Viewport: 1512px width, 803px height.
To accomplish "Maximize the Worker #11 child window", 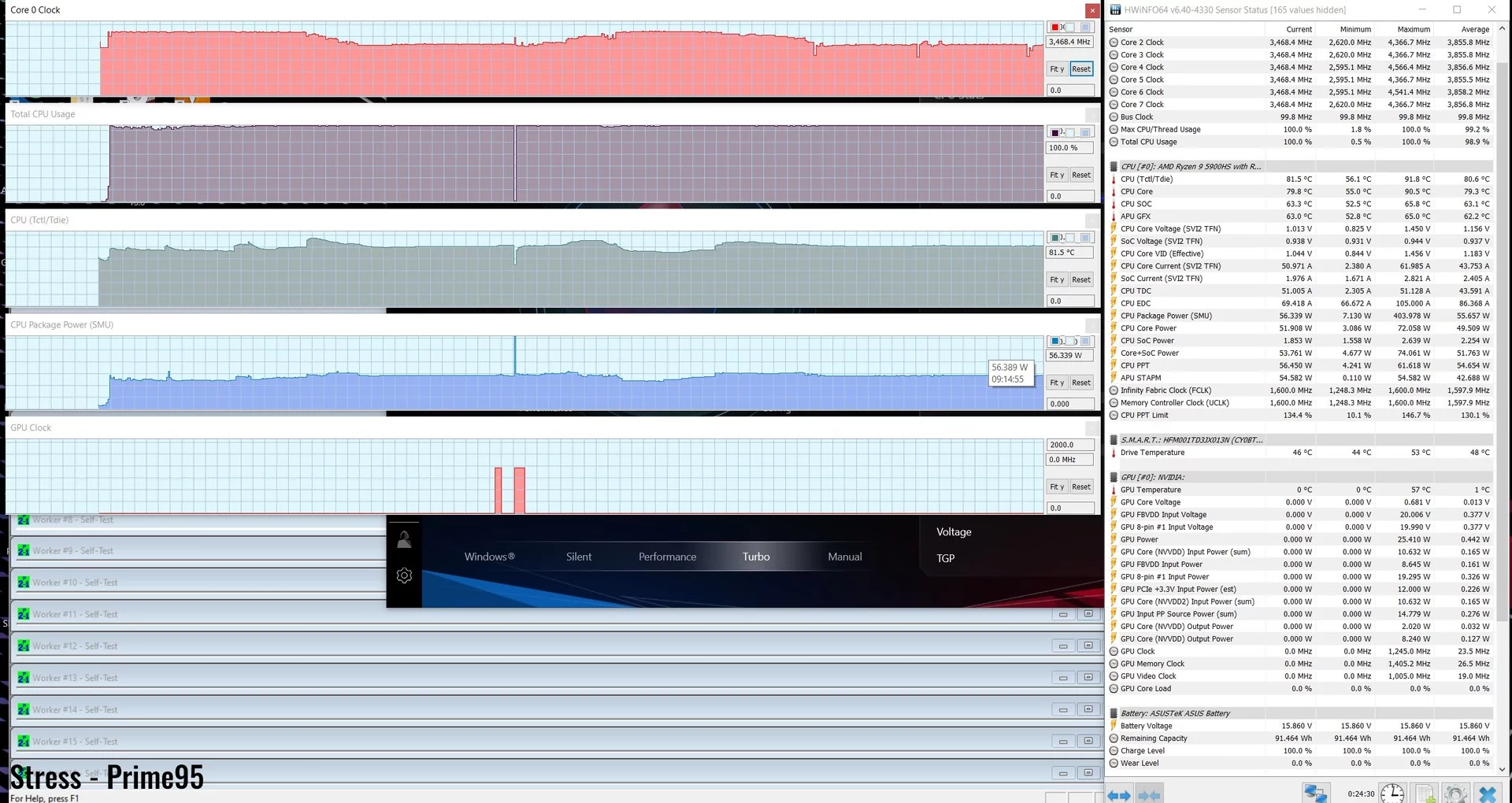I will pos(1088,614).
